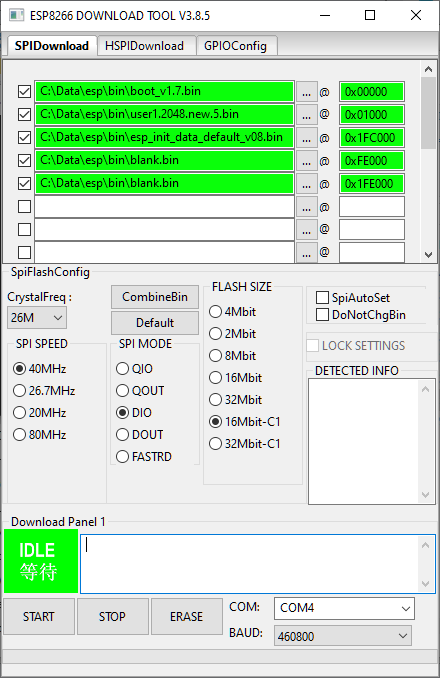
Task: Open the CrystalFreq 26M dropdown
Action: point(37,318)
